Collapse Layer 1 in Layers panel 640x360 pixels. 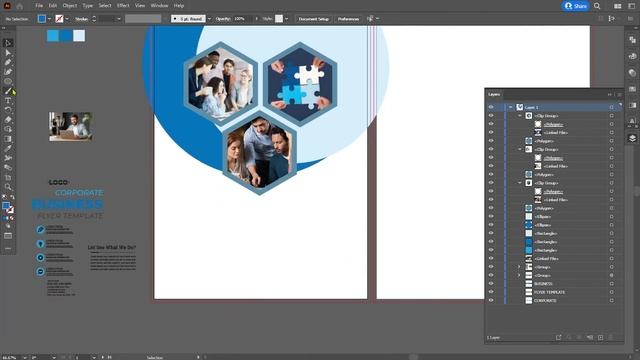pos(510,107)
